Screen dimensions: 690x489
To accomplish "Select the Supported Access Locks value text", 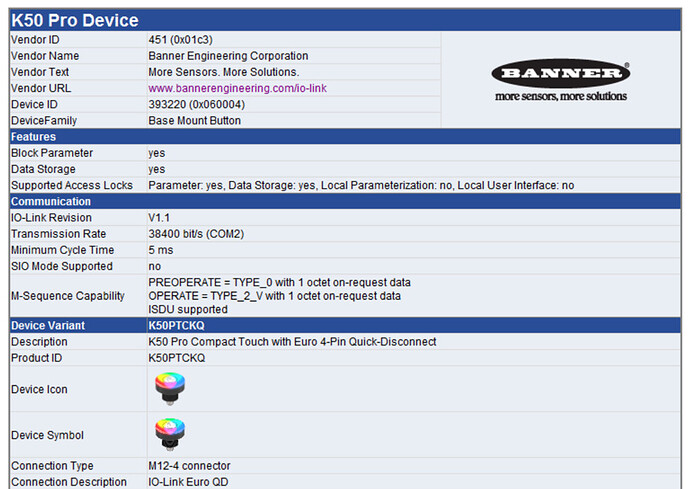I will coord(361,185).
